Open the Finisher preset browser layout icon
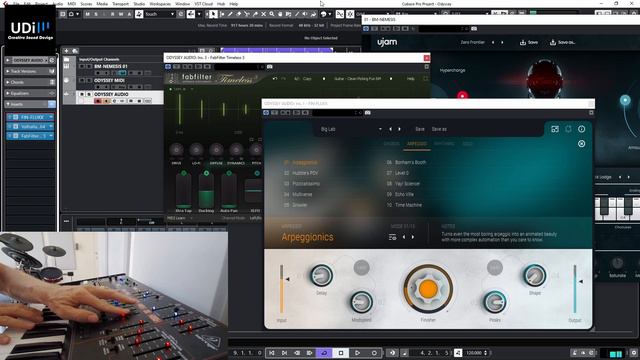The image size is (640, 360). [x=555, y=129]
